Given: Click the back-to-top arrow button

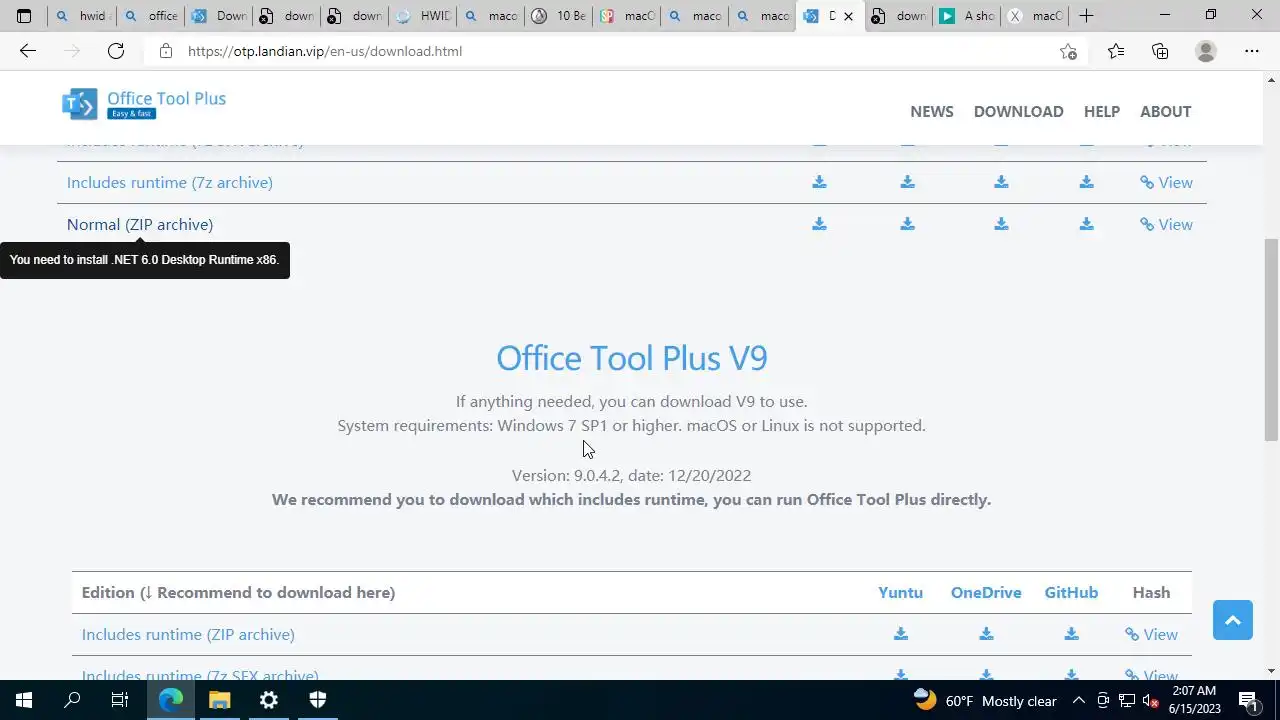Looking at the screenshot, I should pos(1233,620).
